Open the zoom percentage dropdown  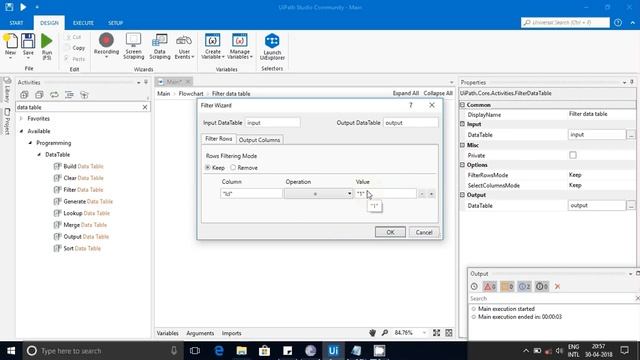pos(424,333)
